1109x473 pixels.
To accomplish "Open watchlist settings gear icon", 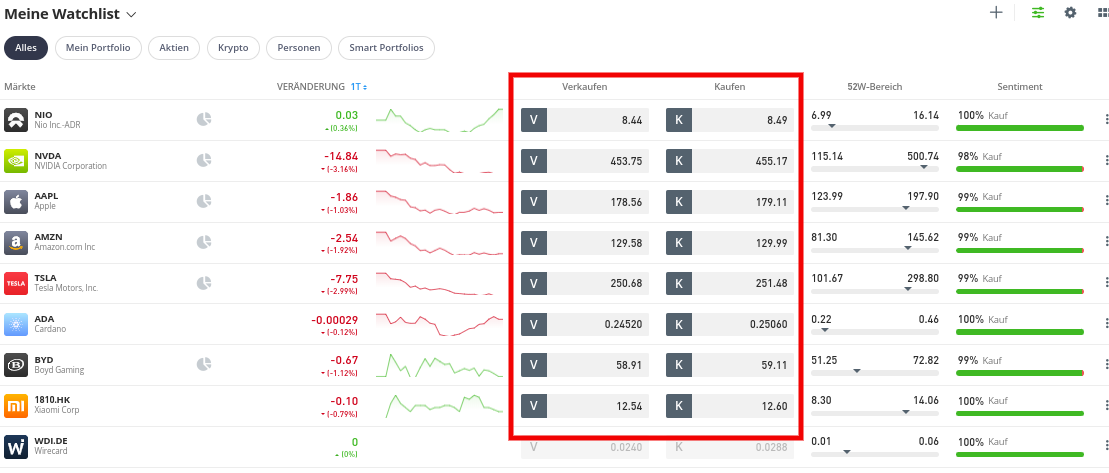I will [1070, 13].
